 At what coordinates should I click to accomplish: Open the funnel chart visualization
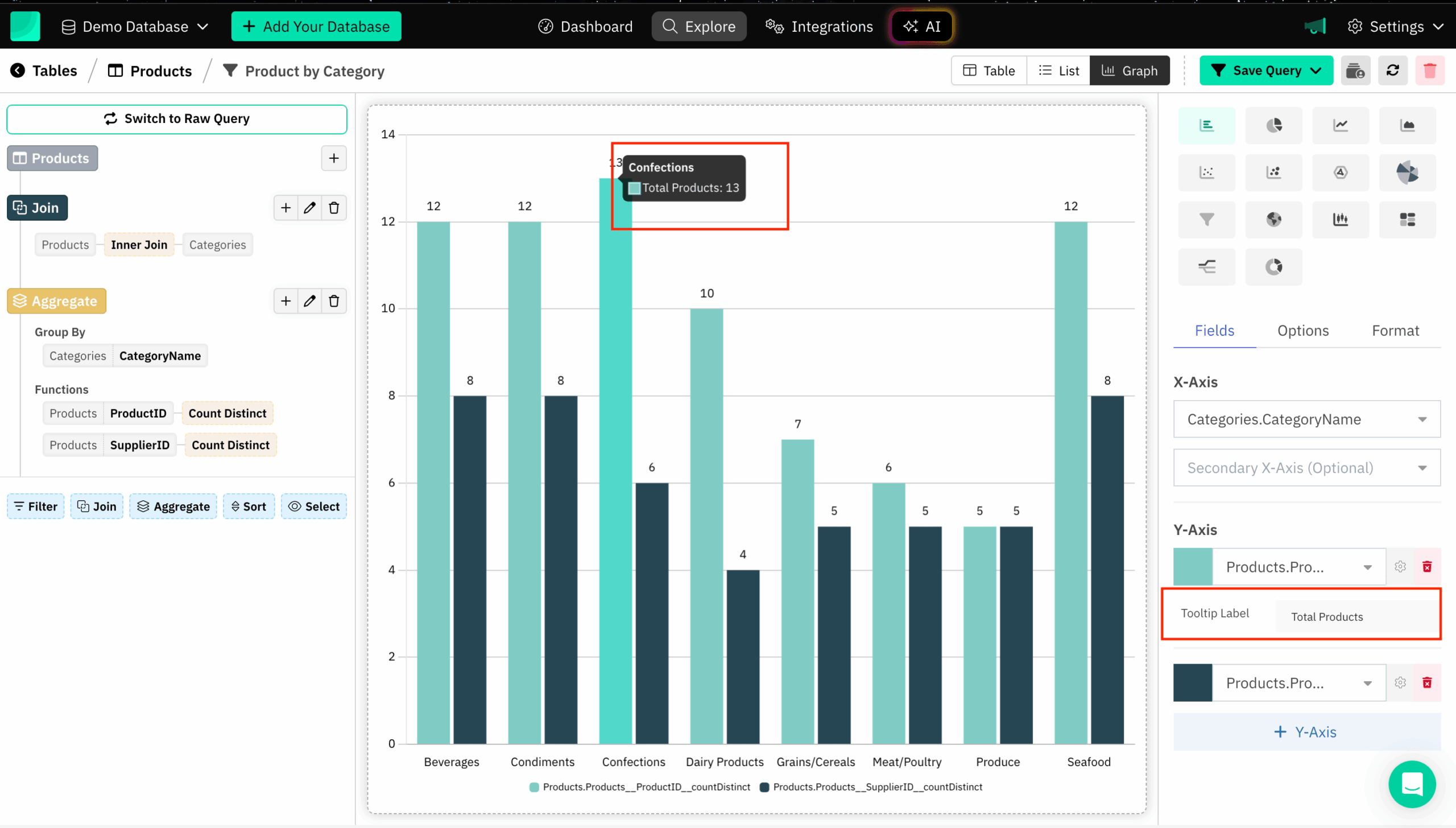1207,219
